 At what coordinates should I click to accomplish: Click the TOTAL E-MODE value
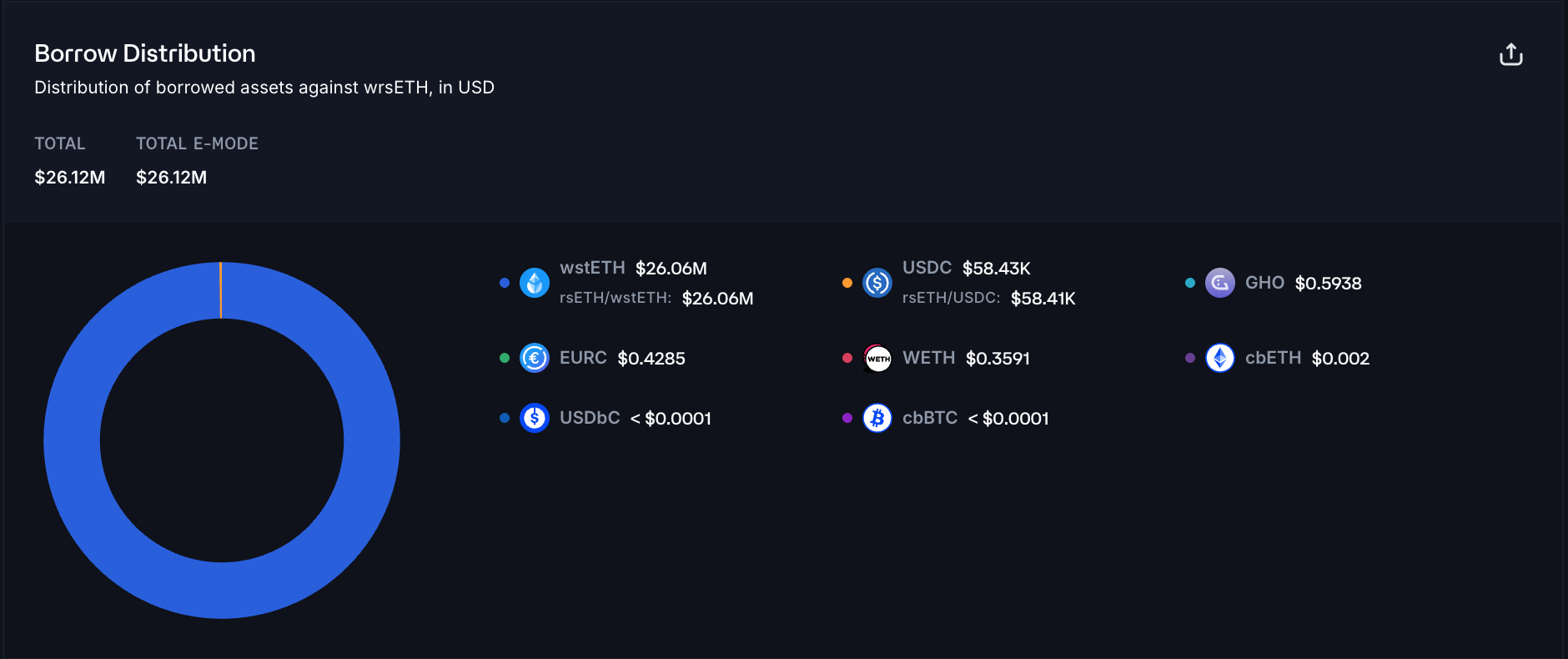click(x=171, y=178)
